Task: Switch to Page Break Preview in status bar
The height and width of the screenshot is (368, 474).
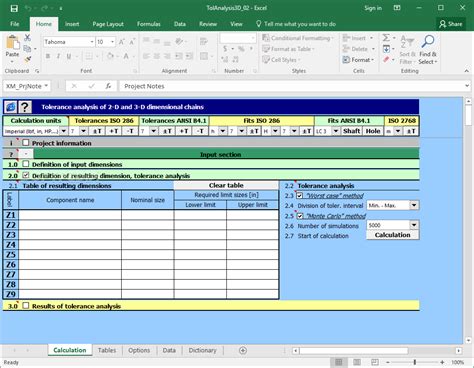Action: [375, 362]
